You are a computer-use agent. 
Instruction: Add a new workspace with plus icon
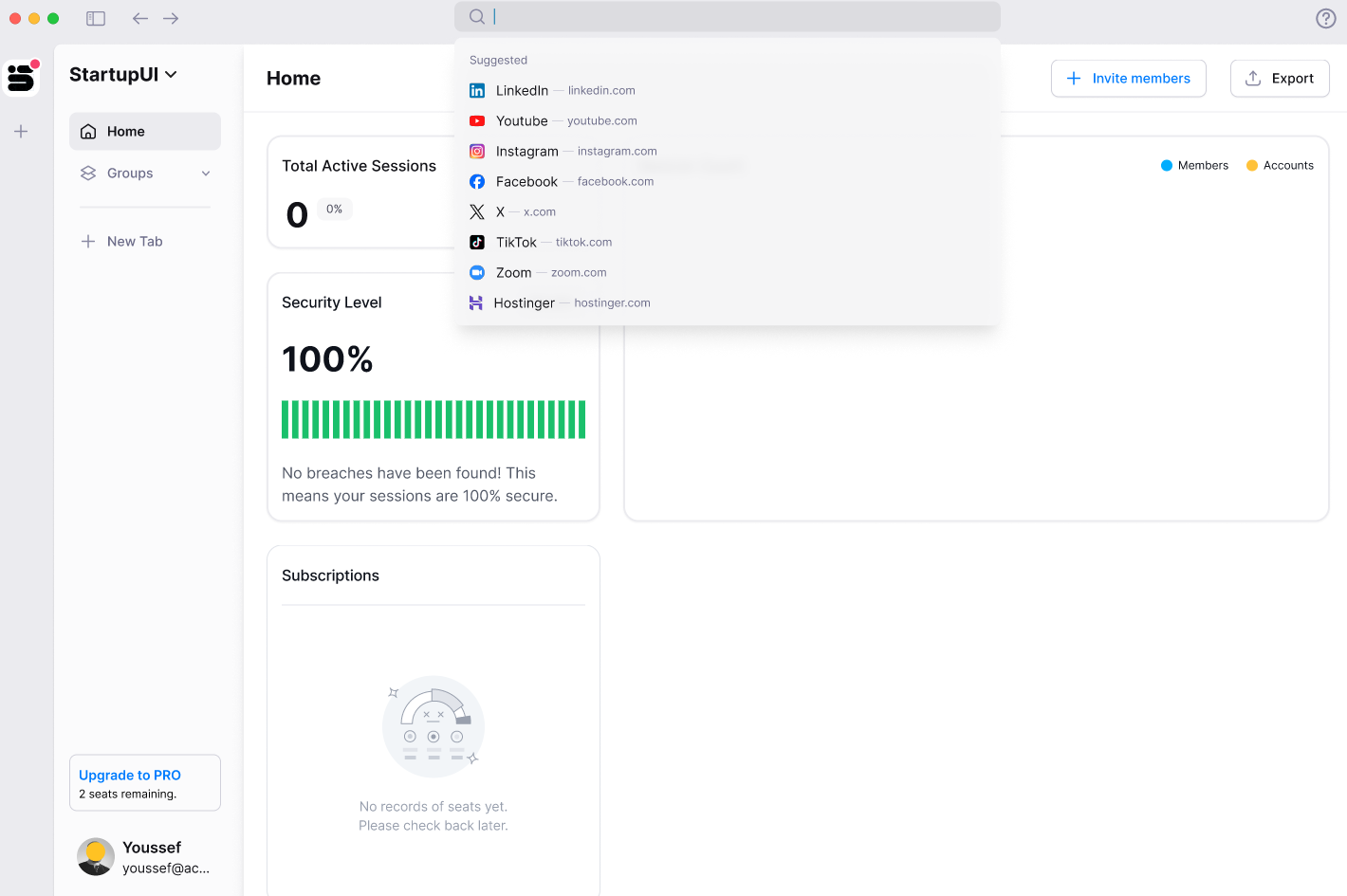[x=21, y=132]
